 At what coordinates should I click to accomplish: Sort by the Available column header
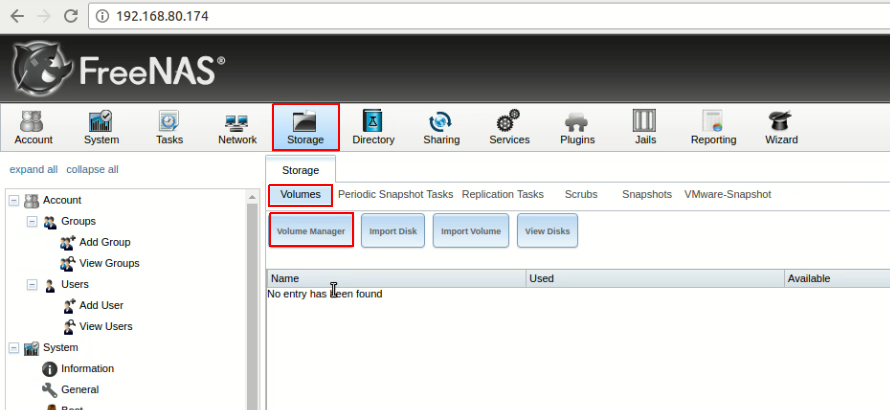pyautogui.click(x=837, y=278)
